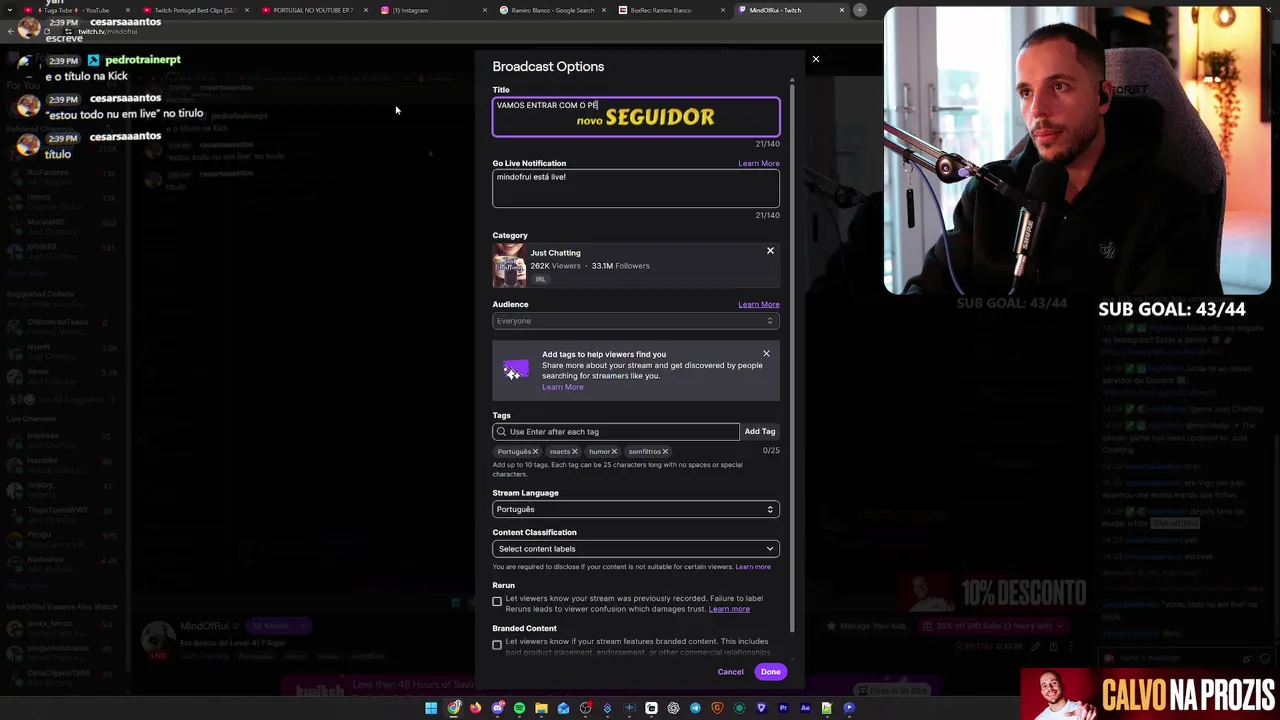
Task: Enable the Branded Content checkbox
Action: click(497, 645)
